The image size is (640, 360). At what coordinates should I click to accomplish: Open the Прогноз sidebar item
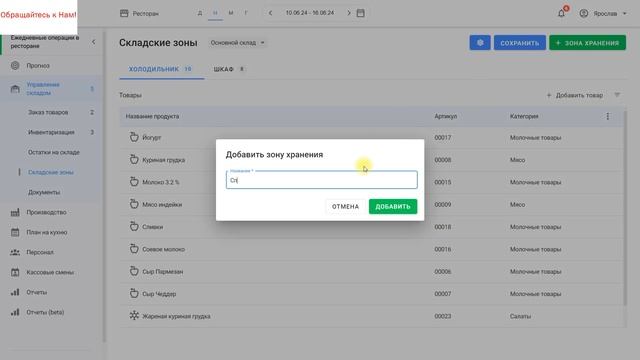[x=38, y=66]
